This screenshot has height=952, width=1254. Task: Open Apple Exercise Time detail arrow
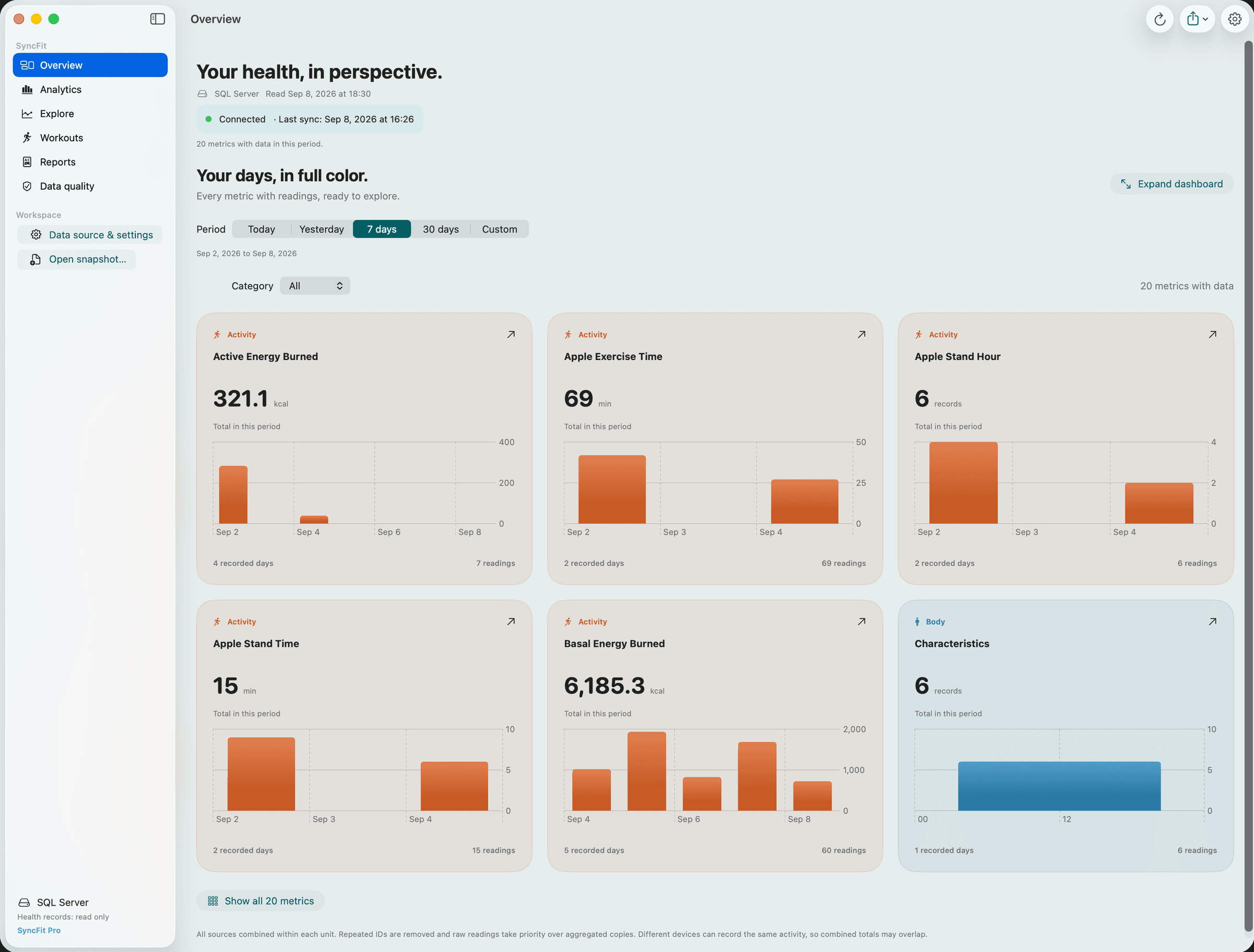point(862,334)
